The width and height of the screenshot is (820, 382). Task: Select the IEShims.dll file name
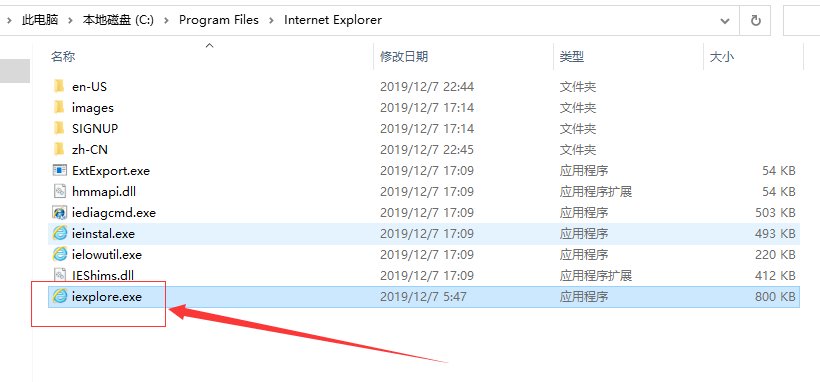coord(103,275)
